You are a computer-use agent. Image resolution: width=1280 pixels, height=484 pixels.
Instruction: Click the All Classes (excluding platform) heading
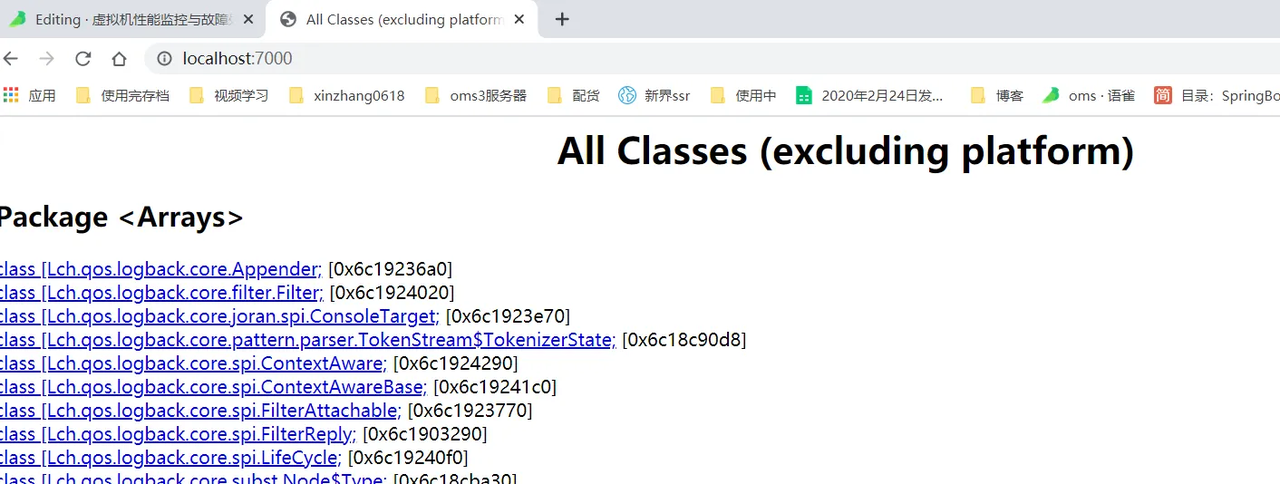click(846, 151)
